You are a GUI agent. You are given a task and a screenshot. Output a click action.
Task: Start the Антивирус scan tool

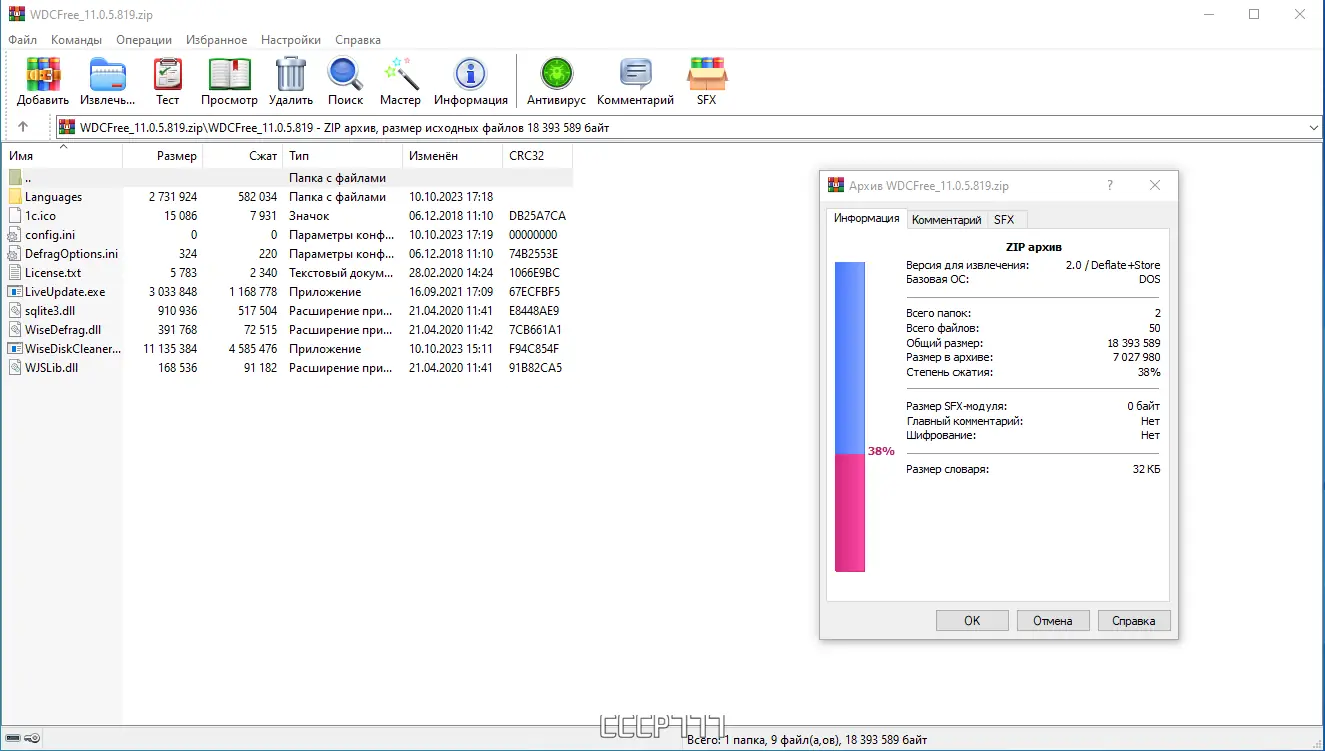(x=556, y=74)
